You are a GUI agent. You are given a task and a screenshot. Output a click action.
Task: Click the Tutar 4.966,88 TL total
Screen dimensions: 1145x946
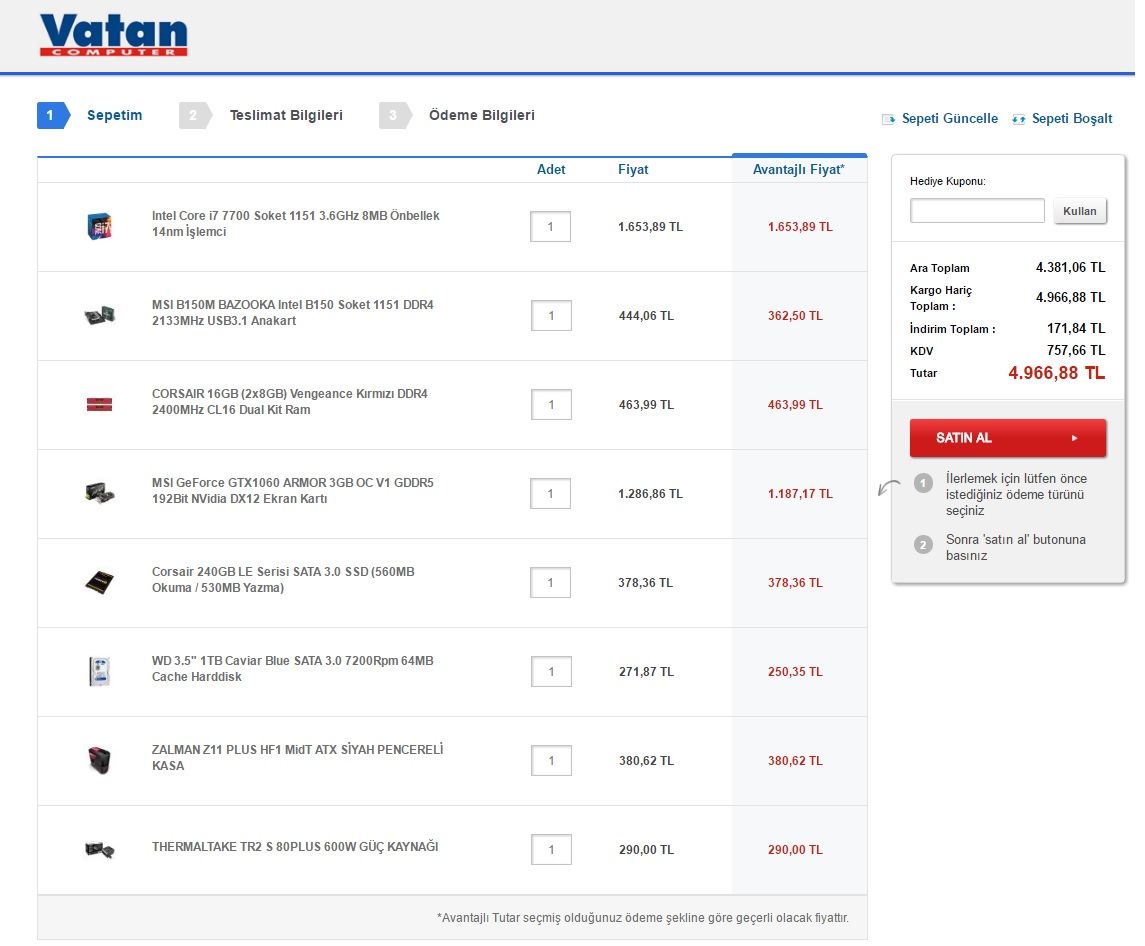pyautogui.click(x=1057, y=373)
